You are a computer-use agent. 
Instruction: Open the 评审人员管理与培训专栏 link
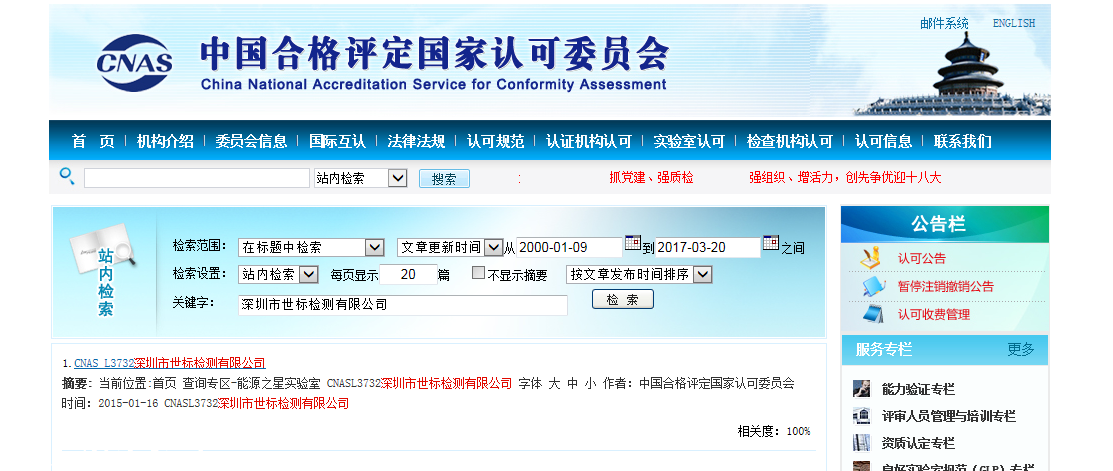pos(948,416)
